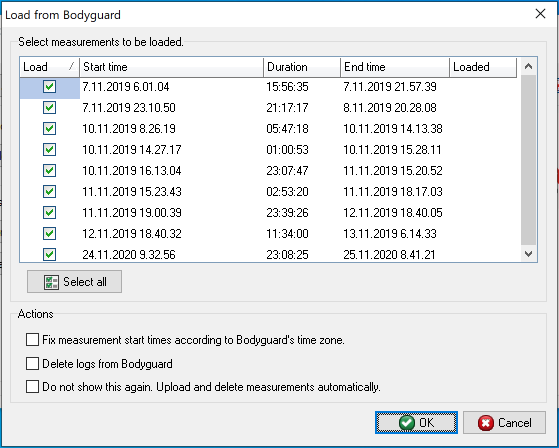Enable Delete logs from Bodyguard
Screen dimensions: 559x448
coord(32,364)
